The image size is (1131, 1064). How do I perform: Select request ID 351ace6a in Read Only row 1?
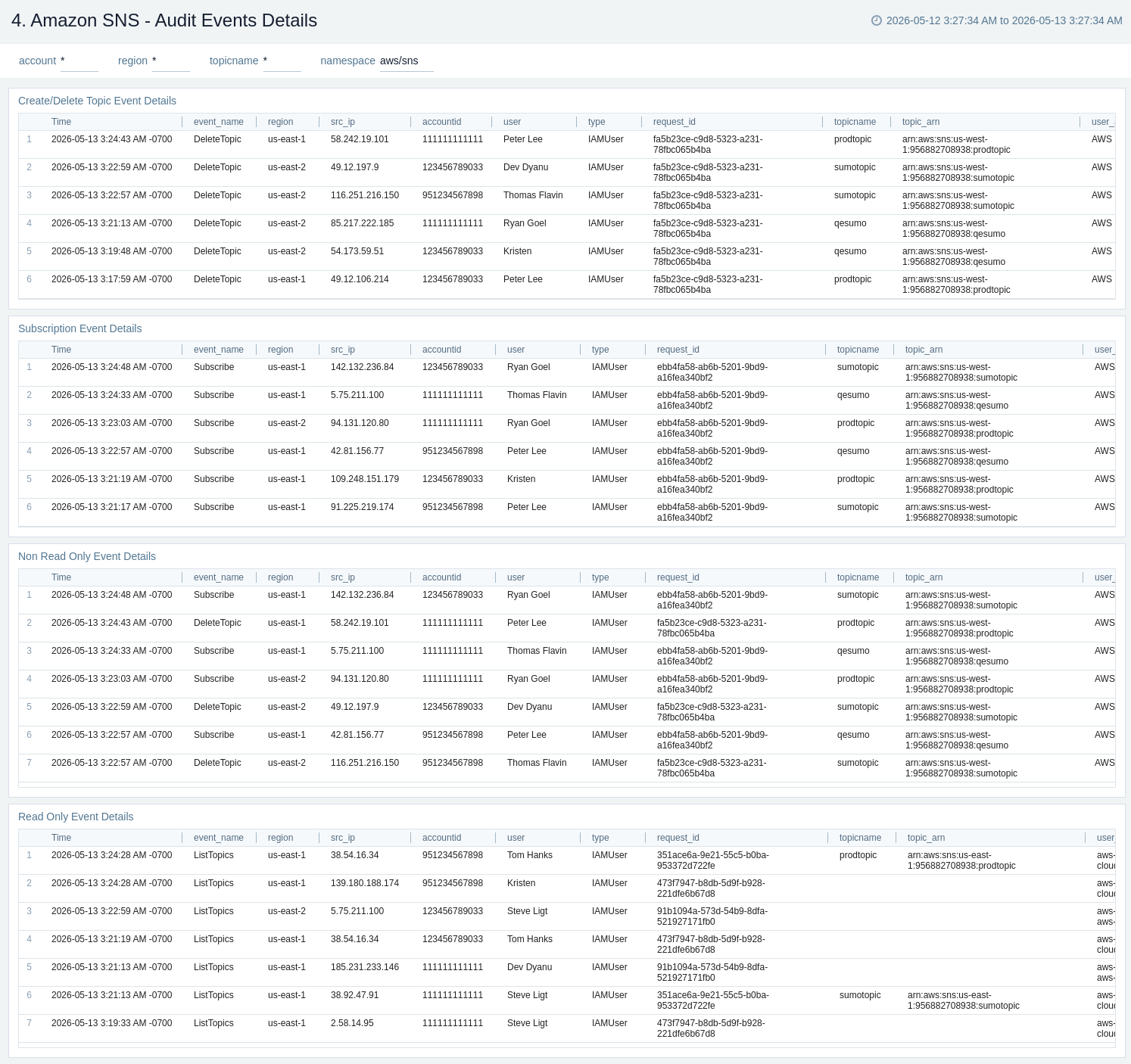(713, 860)
